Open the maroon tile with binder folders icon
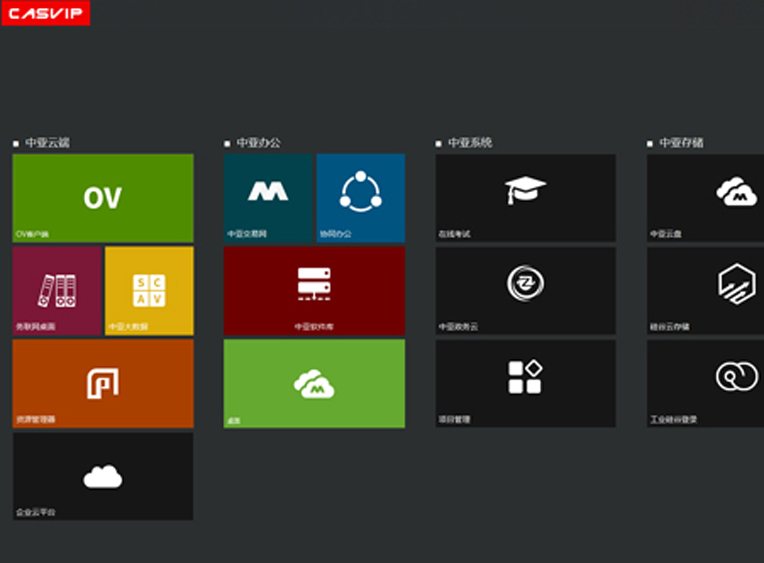Image resolution: width=764 pixels, height=563 pixels. pyautogui.click(x=57, y=290)
